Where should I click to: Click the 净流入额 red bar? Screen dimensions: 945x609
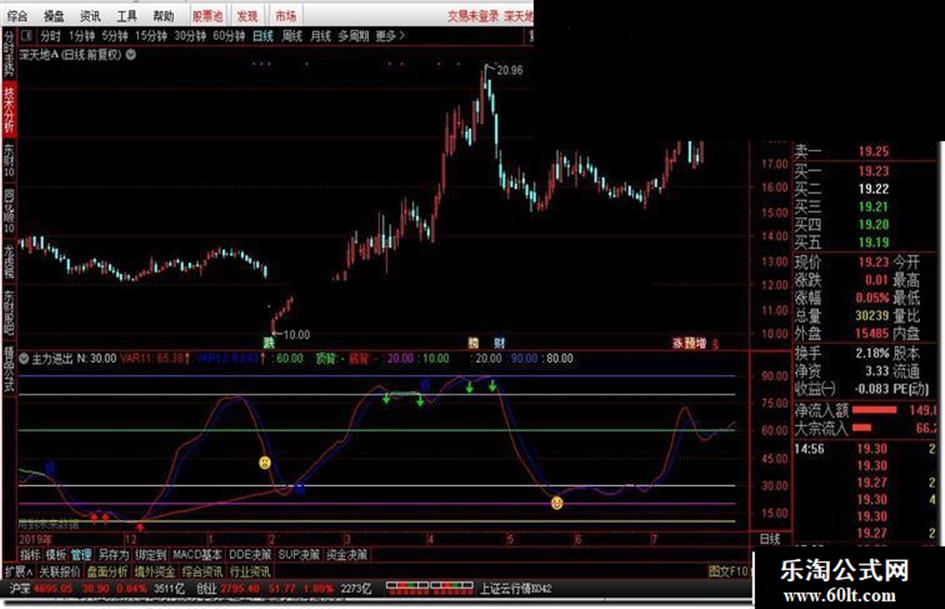coord(875,410)
